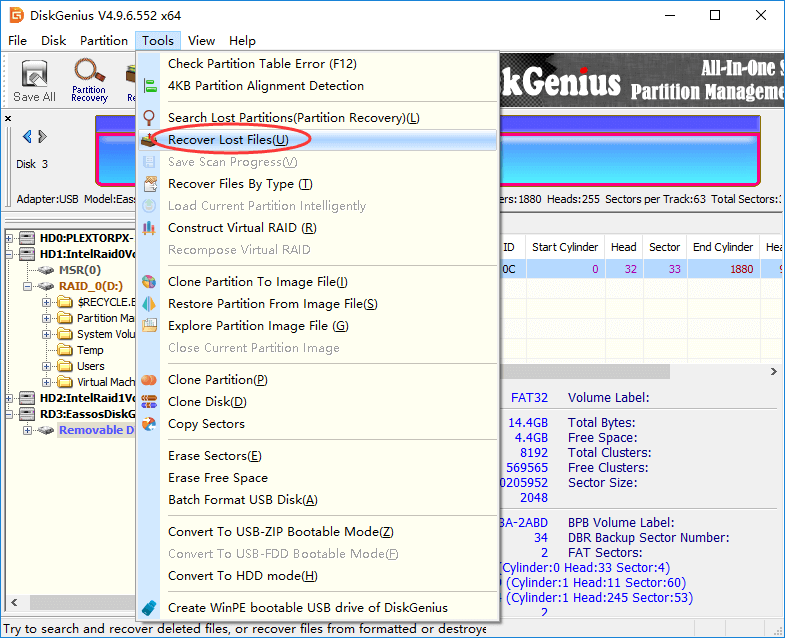Click the 4KB Partition Alignment Detection icon
785x638 pixels.
(x=150, y=86)
